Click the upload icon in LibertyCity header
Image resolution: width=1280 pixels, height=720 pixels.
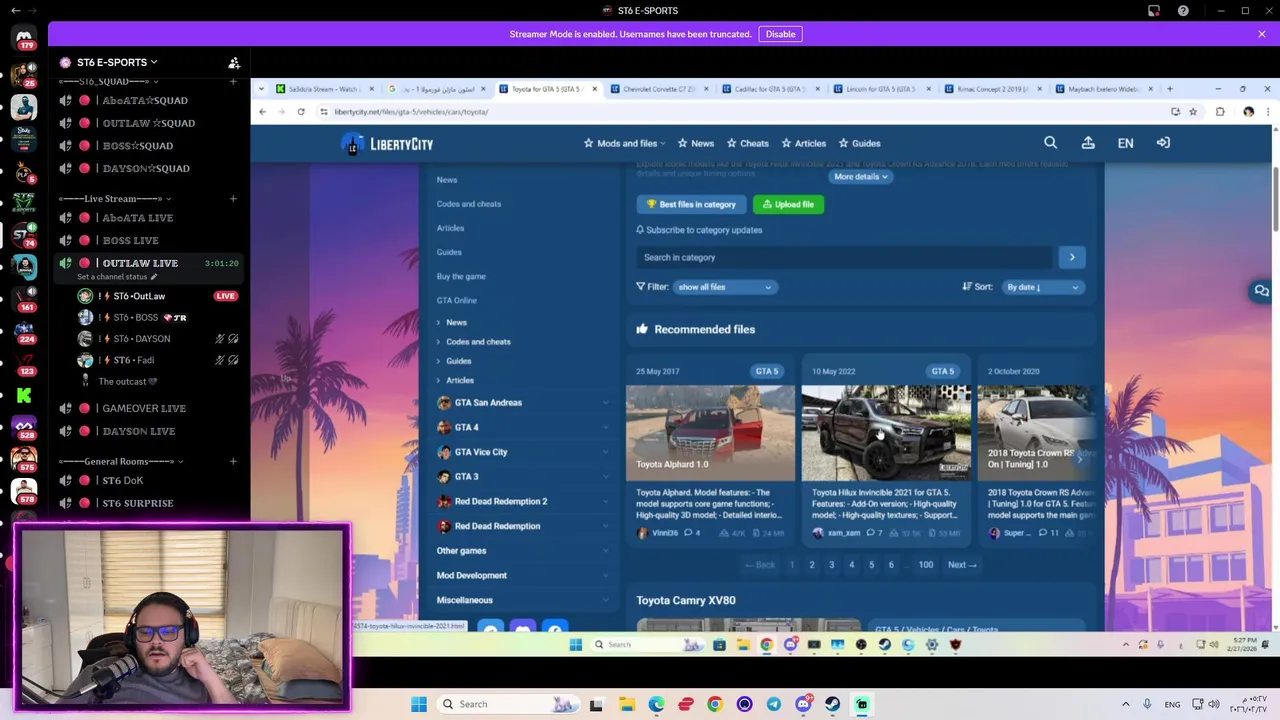pyautogui.click(x=1088, y=143)
